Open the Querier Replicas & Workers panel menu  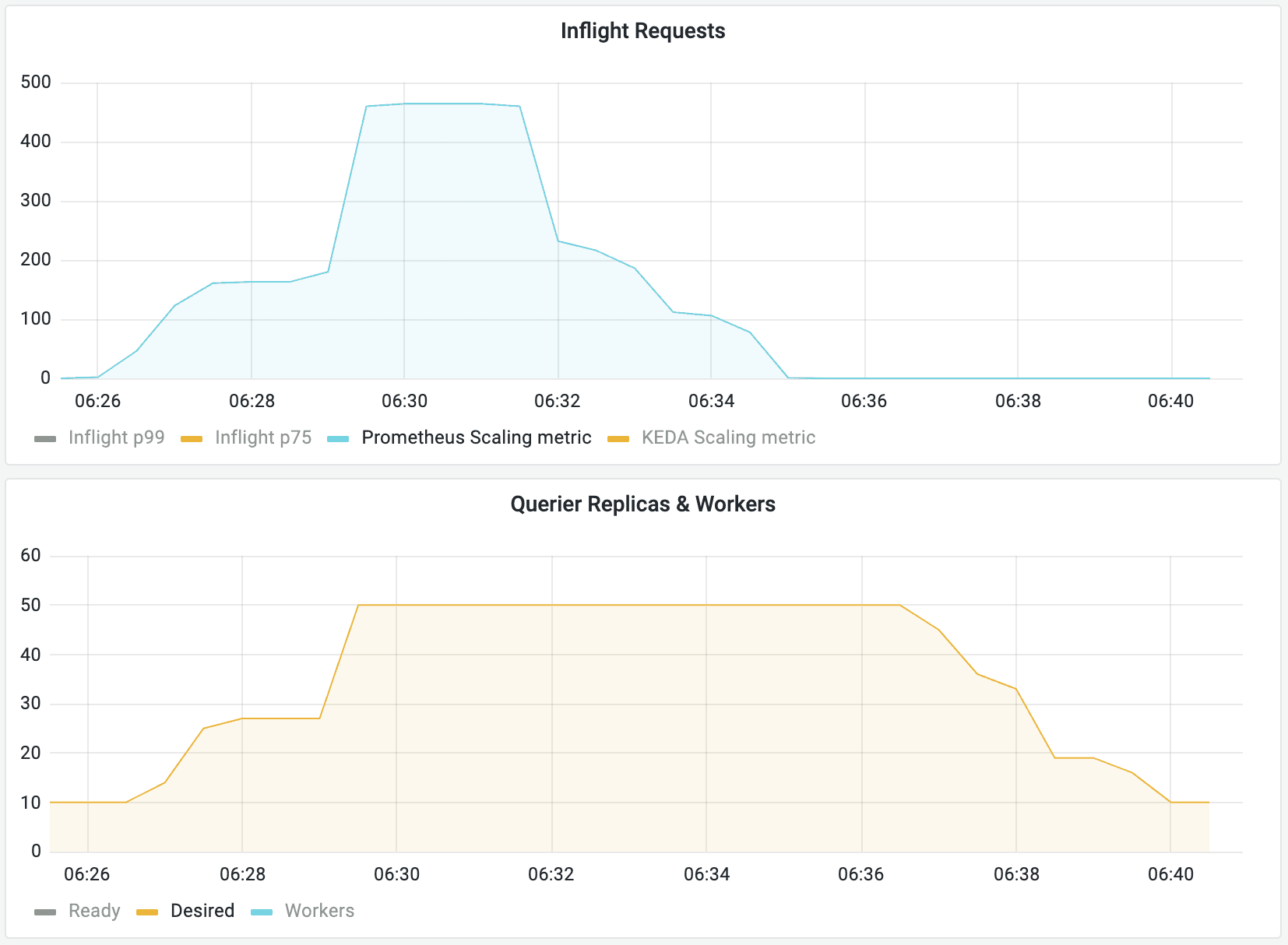643,504
